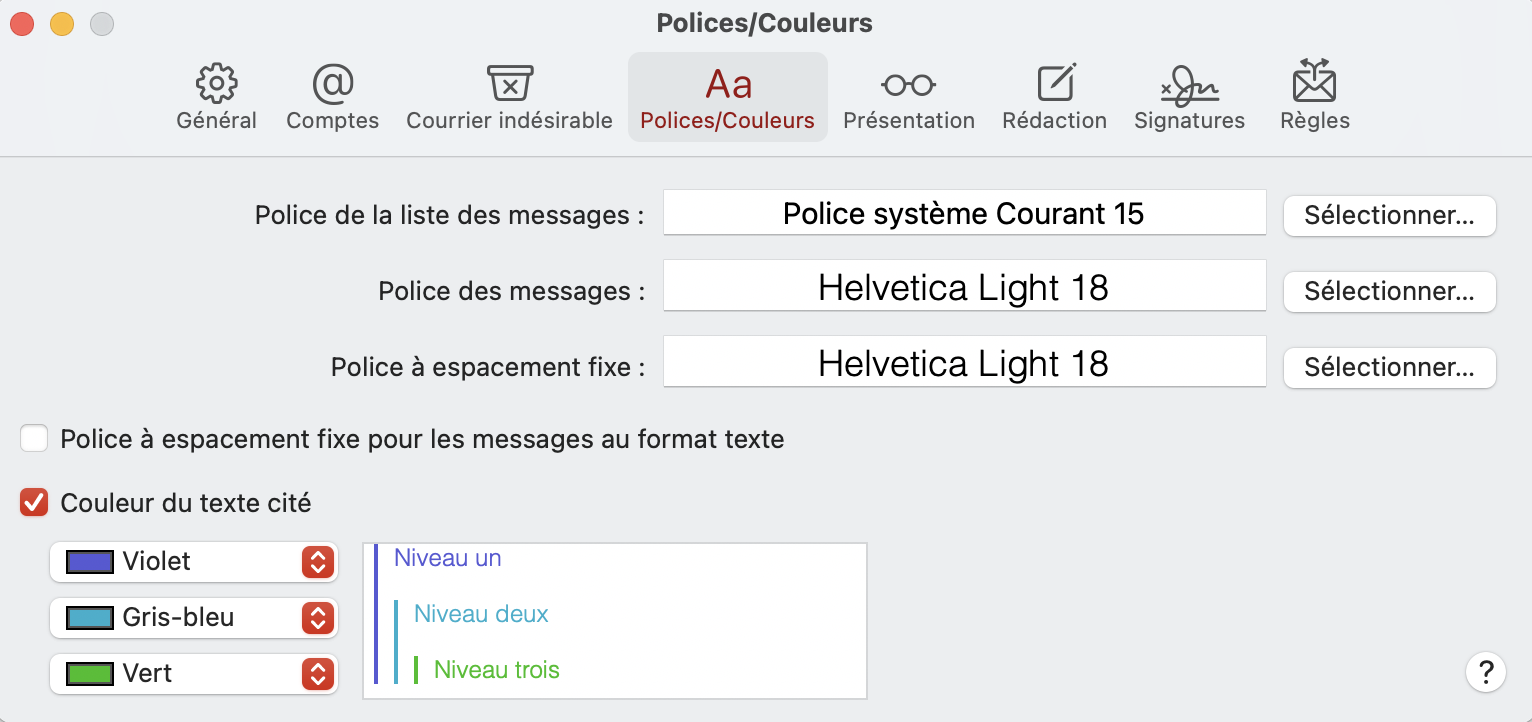1532x722 pixels.
Task: Select the Polices/Couleurs Aa icon
Action: pos(728,85)
